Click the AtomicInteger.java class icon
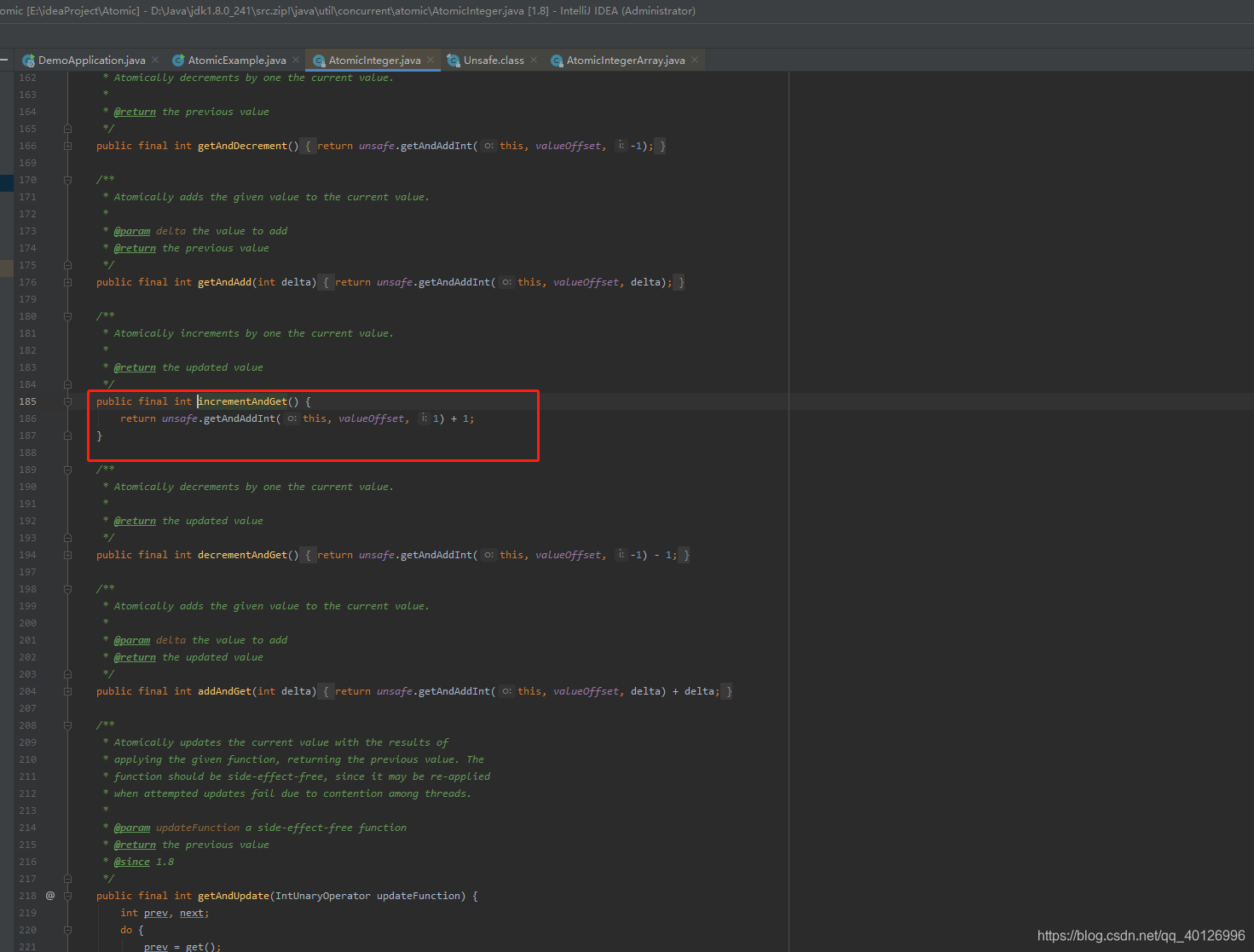Image resolution: width=1254 pixels, height=952 pixels. pos(319,61)
